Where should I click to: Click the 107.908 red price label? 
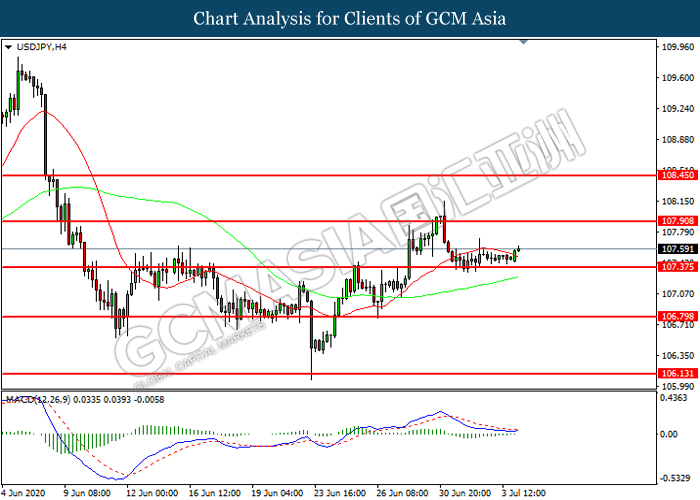coord(677,221)
